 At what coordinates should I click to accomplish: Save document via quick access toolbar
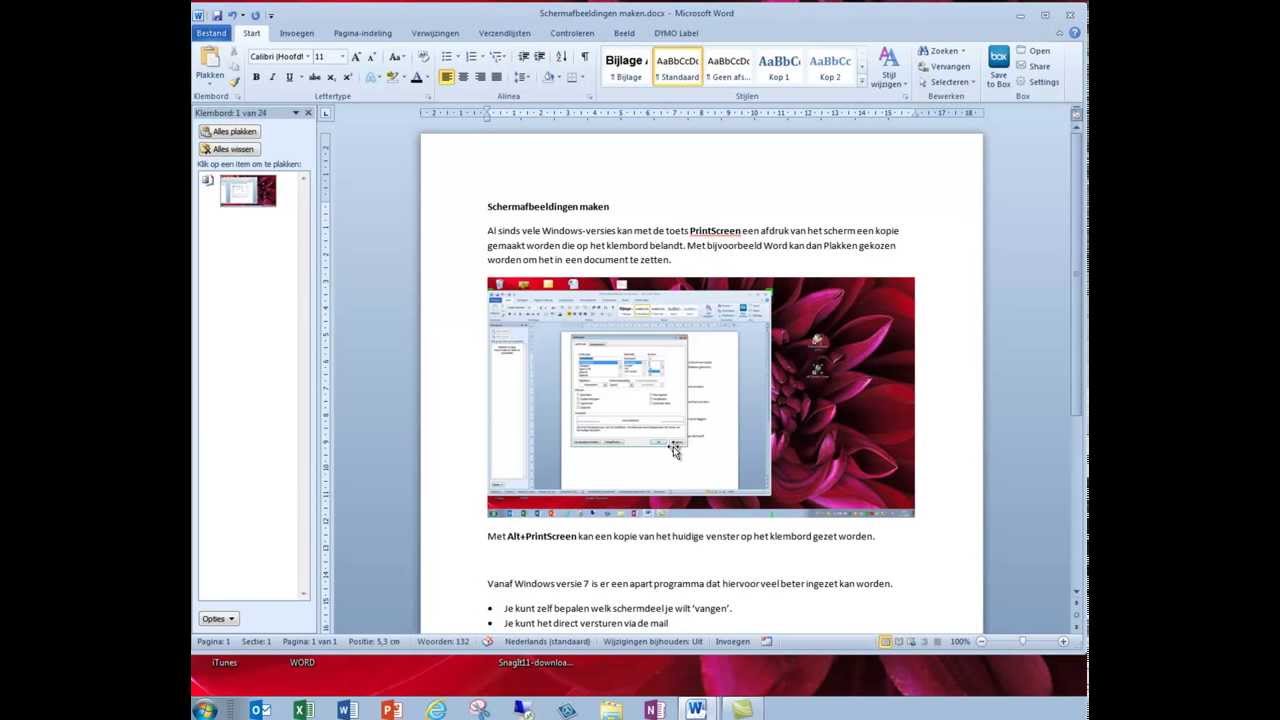(x=217, y=15)
